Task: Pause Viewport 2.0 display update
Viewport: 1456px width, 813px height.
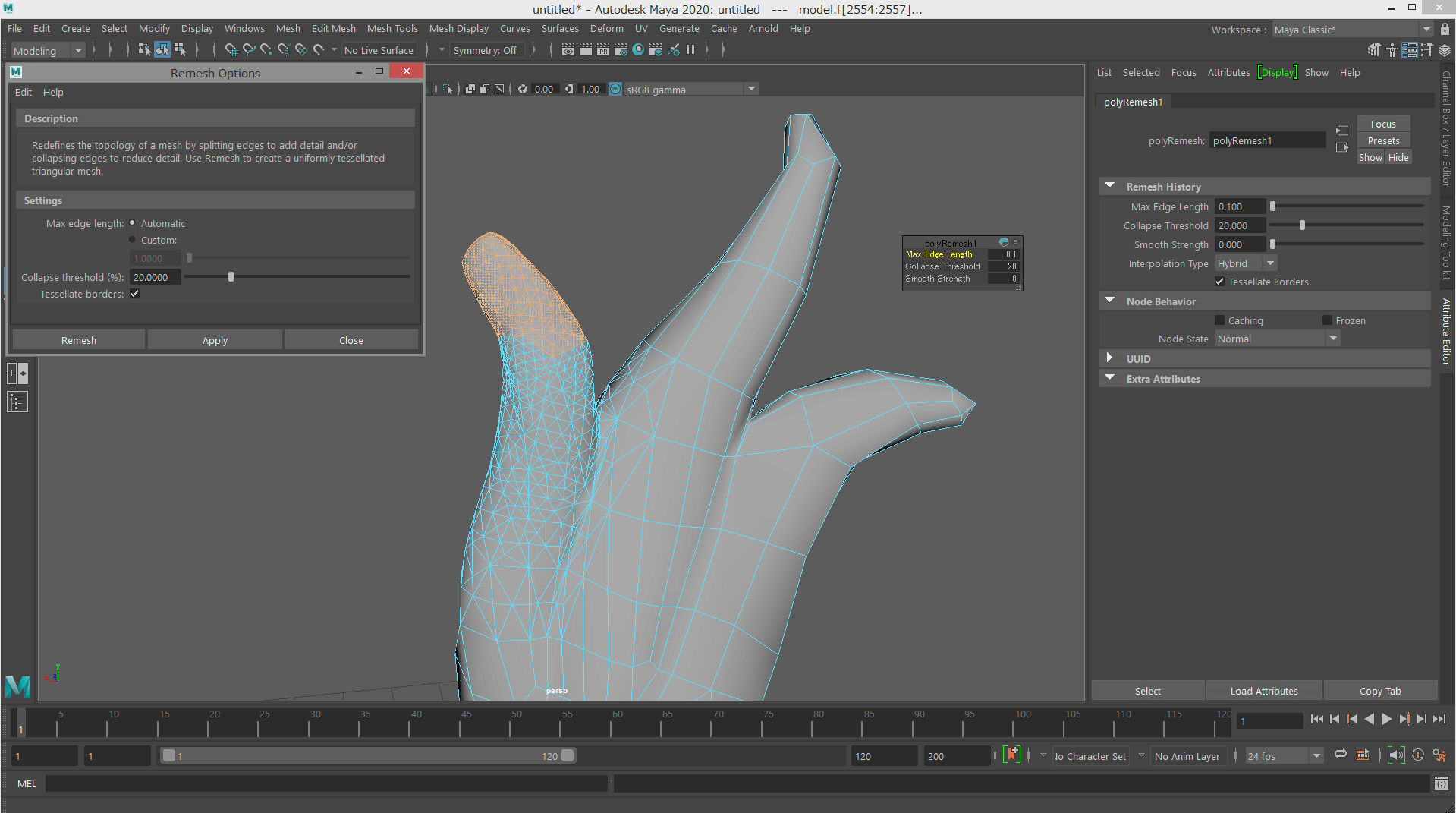Action: tap(690, 50)
